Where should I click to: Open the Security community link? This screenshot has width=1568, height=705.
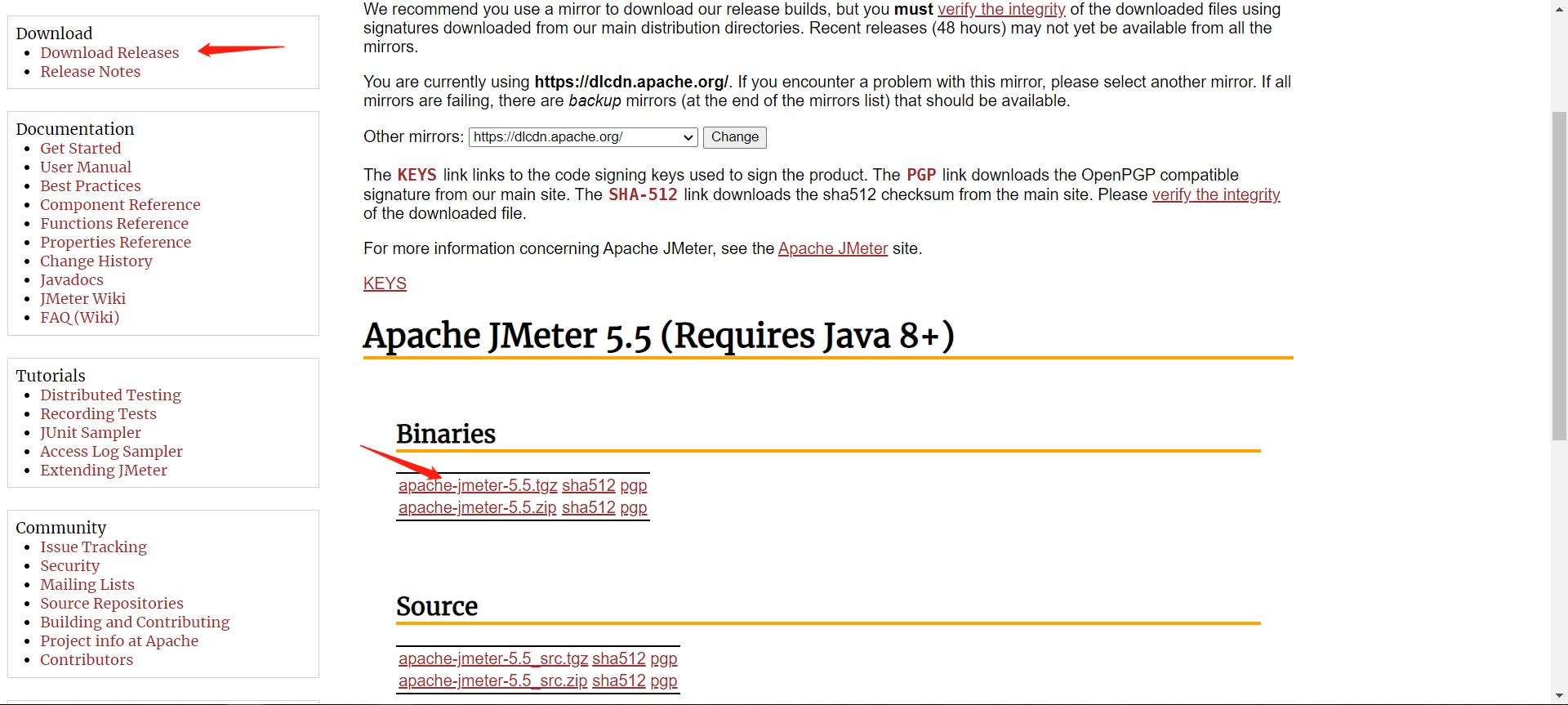point(70,566)
